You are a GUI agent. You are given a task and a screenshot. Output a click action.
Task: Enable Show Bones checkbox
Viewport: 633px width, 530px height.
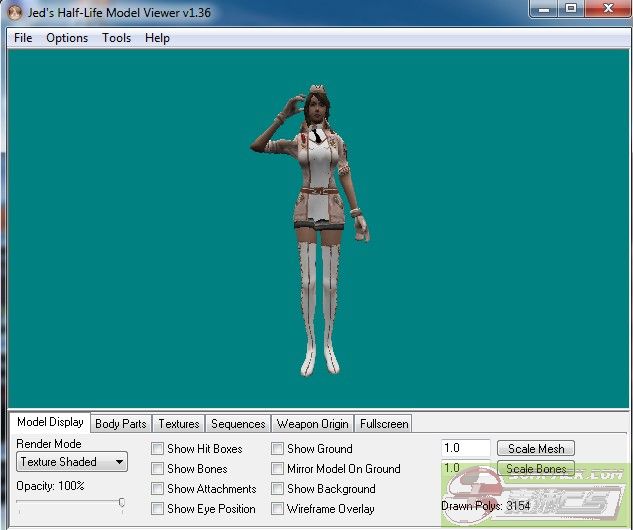157,469
